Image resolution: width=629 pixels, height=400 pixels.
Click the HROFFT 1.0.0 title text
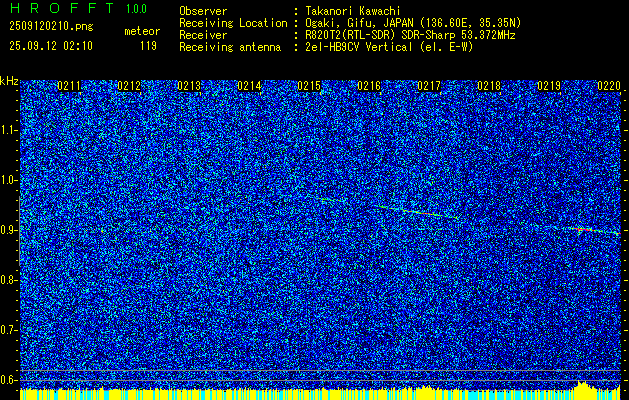(78, 8)
